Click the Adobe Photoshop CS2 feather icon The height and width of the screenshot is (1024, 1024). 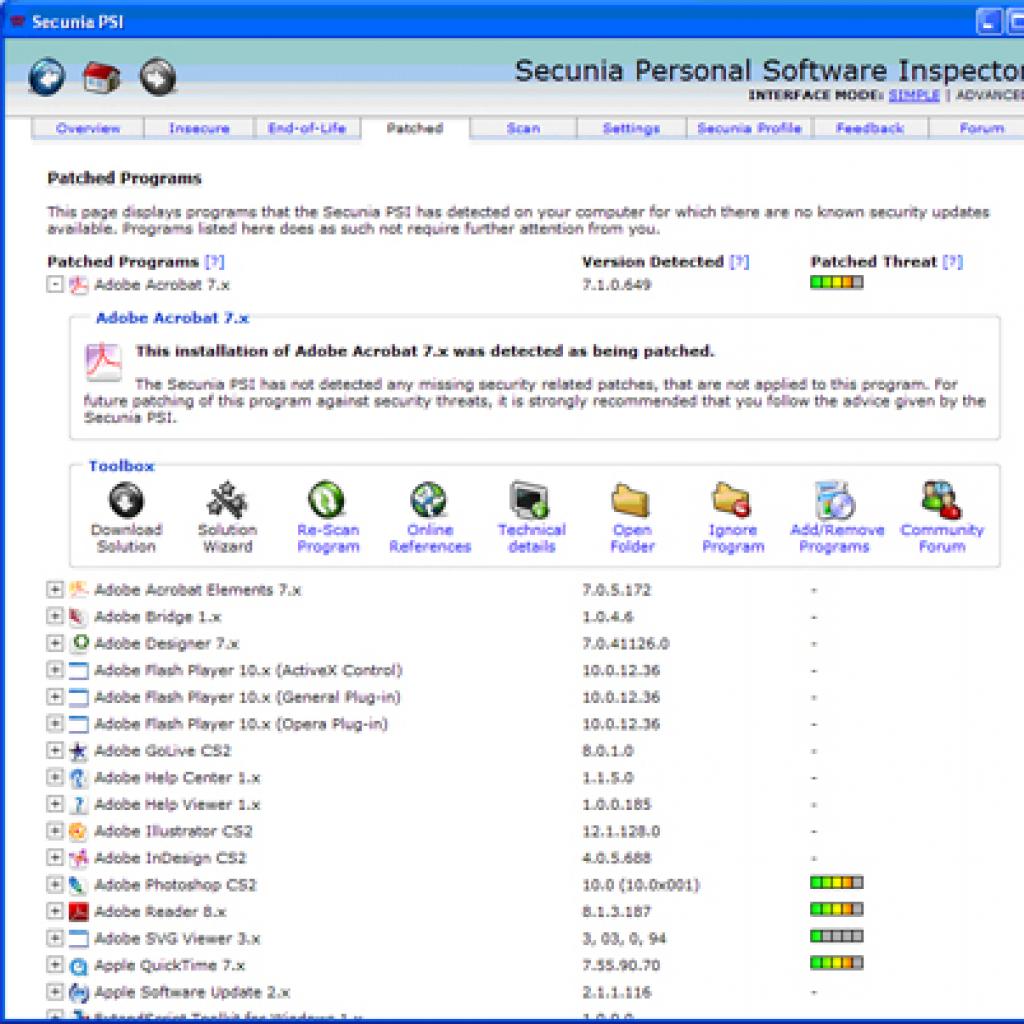pos(78,885)
